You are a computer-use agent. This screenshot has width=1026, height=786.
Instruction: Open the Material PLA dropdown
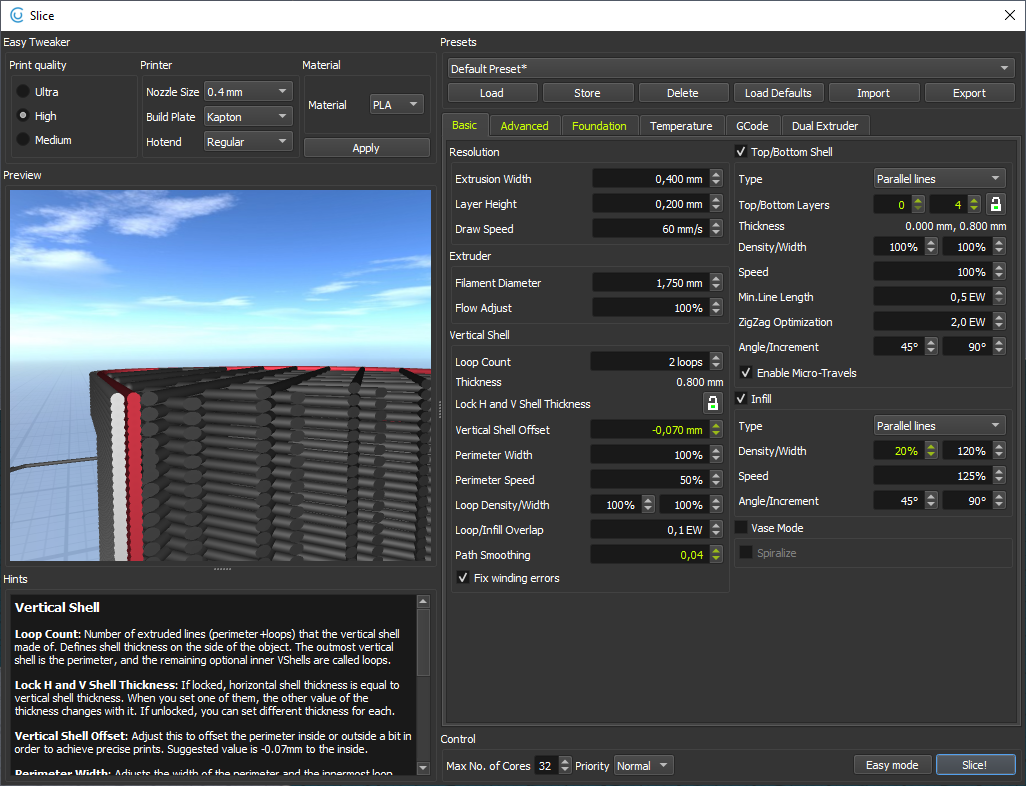click(x=397, y=105)
